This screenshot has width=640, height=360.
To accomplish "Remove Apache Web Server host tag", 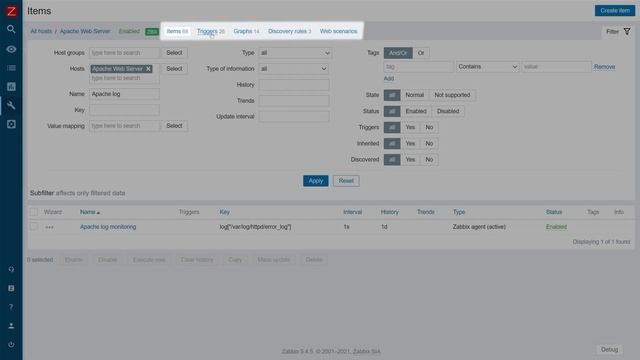I will [x=148, y=69].
